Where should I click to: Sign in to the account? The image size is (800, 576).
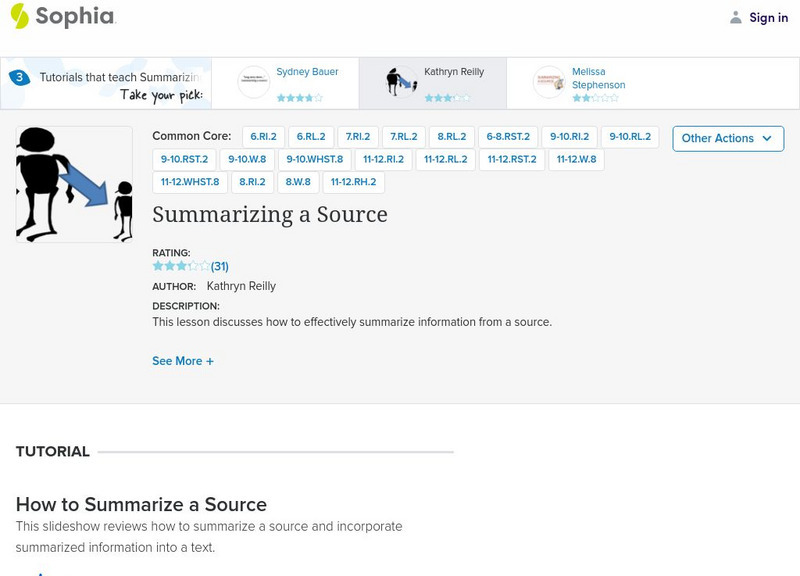[x=768, y=17]
